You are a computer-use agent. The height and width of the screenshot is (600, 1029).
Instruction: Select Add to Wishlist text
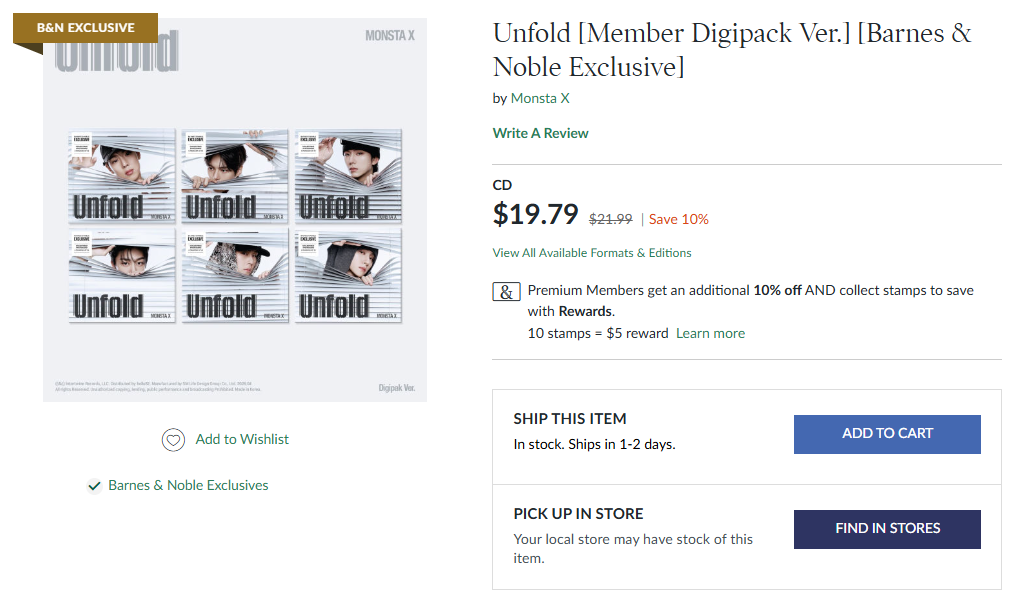pyautogui.click(x=242, y=440)
